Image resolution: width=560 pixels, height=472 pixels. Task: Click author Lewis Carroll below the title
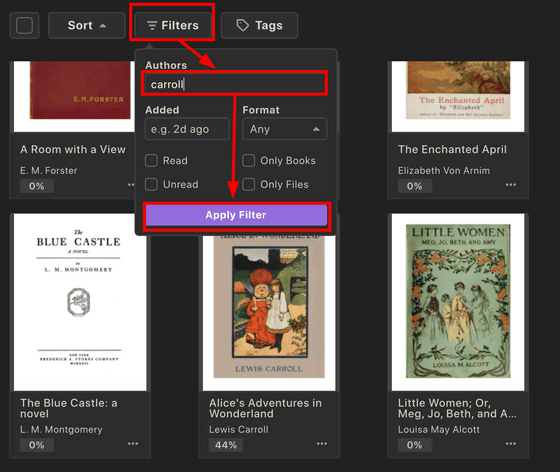pos(239,430)
